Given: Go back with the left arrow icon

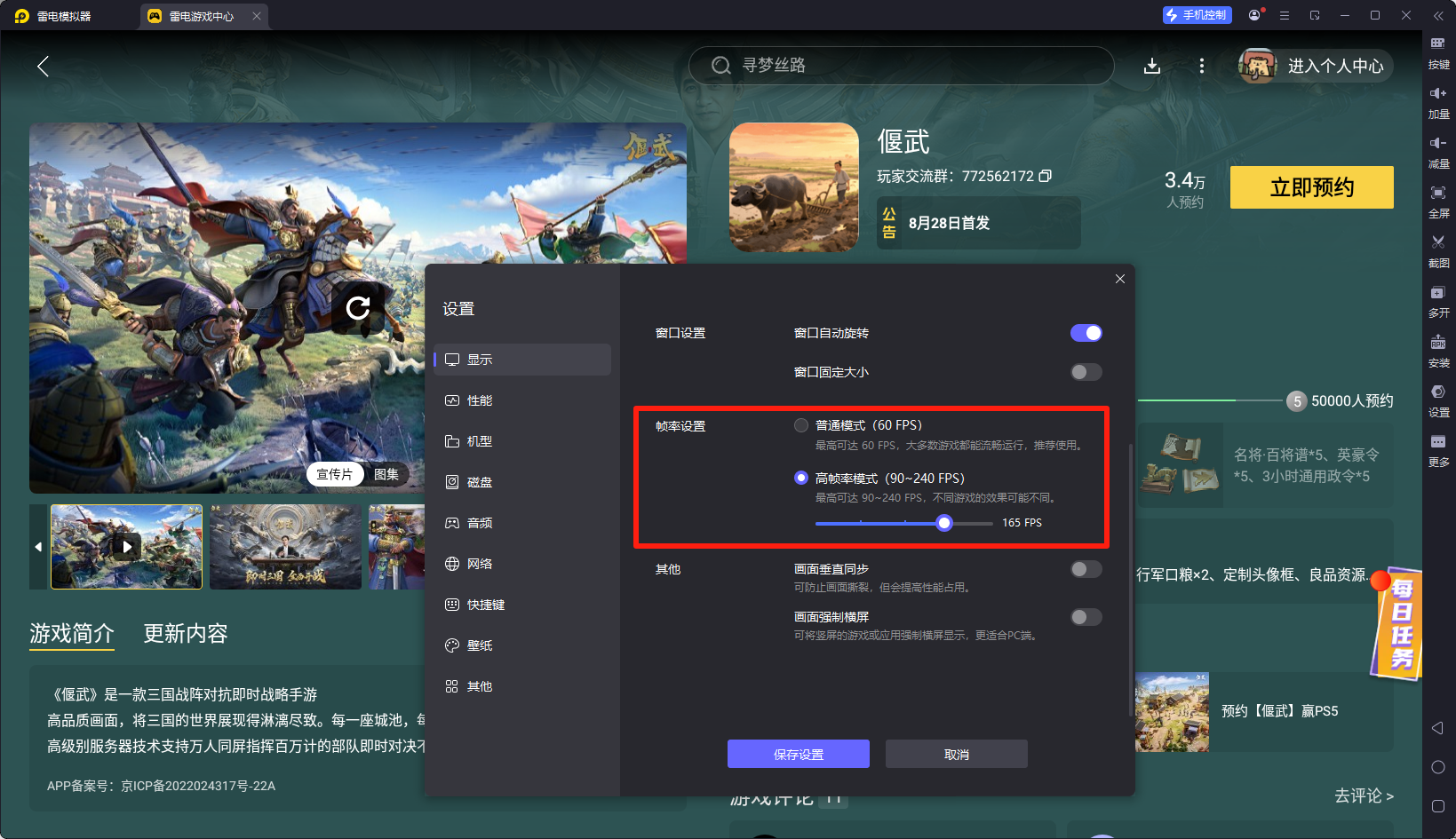Looking at the screenshot, I should click(x=43, y=66).
